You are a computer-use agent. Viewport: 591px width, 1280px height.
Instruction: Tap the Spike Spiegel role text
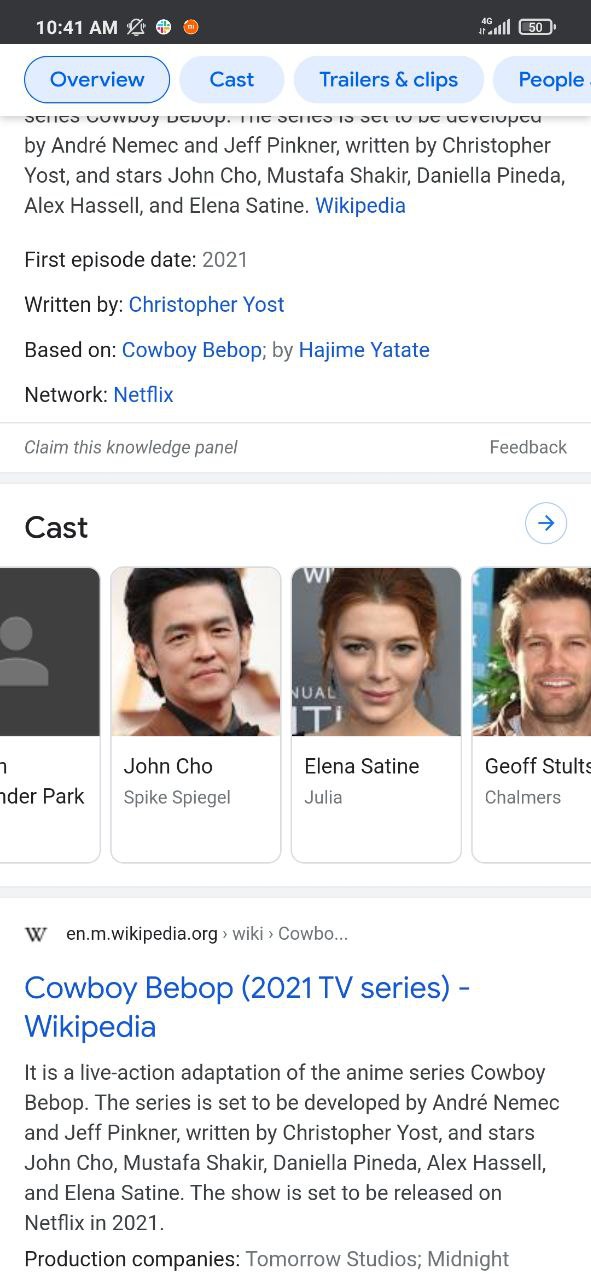[x=177, y=798]
